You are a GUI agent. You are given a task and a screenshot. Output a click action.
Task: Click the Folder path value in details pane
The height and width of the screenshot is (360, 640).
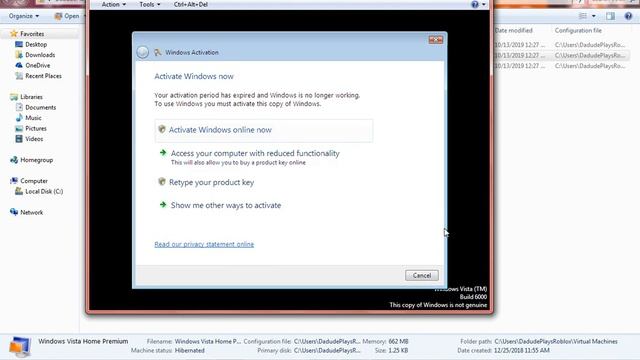coord(556,341)
